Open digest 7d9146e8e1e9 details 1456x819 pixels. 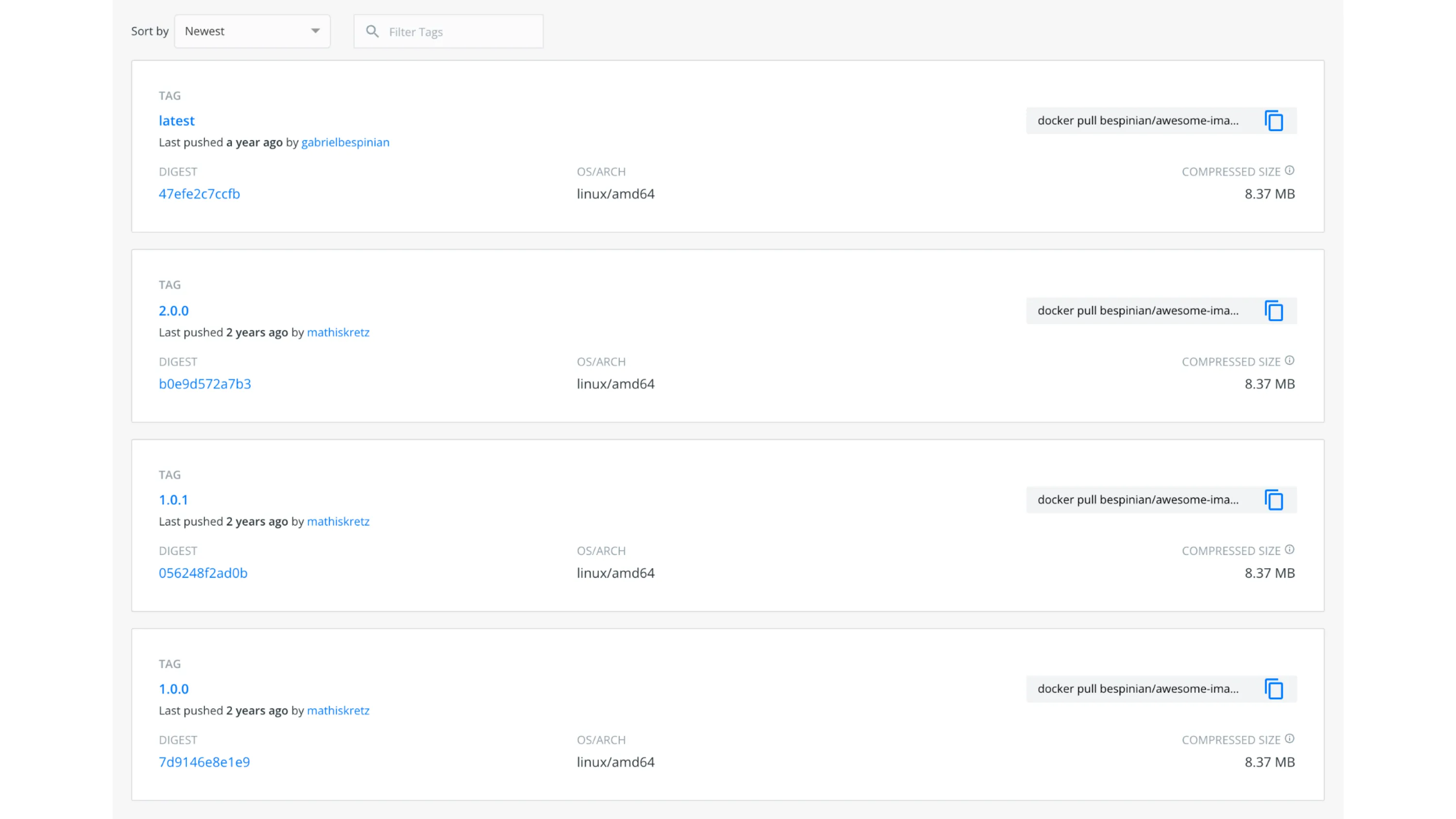205,761
